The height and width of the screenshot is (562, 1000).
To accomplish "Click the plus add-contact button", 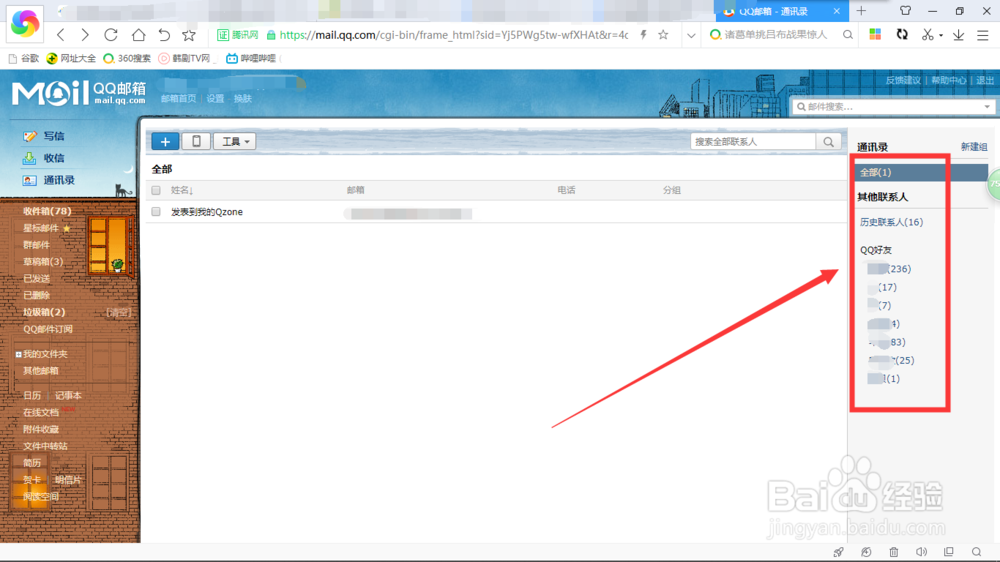I will click(x=165, y=142).
